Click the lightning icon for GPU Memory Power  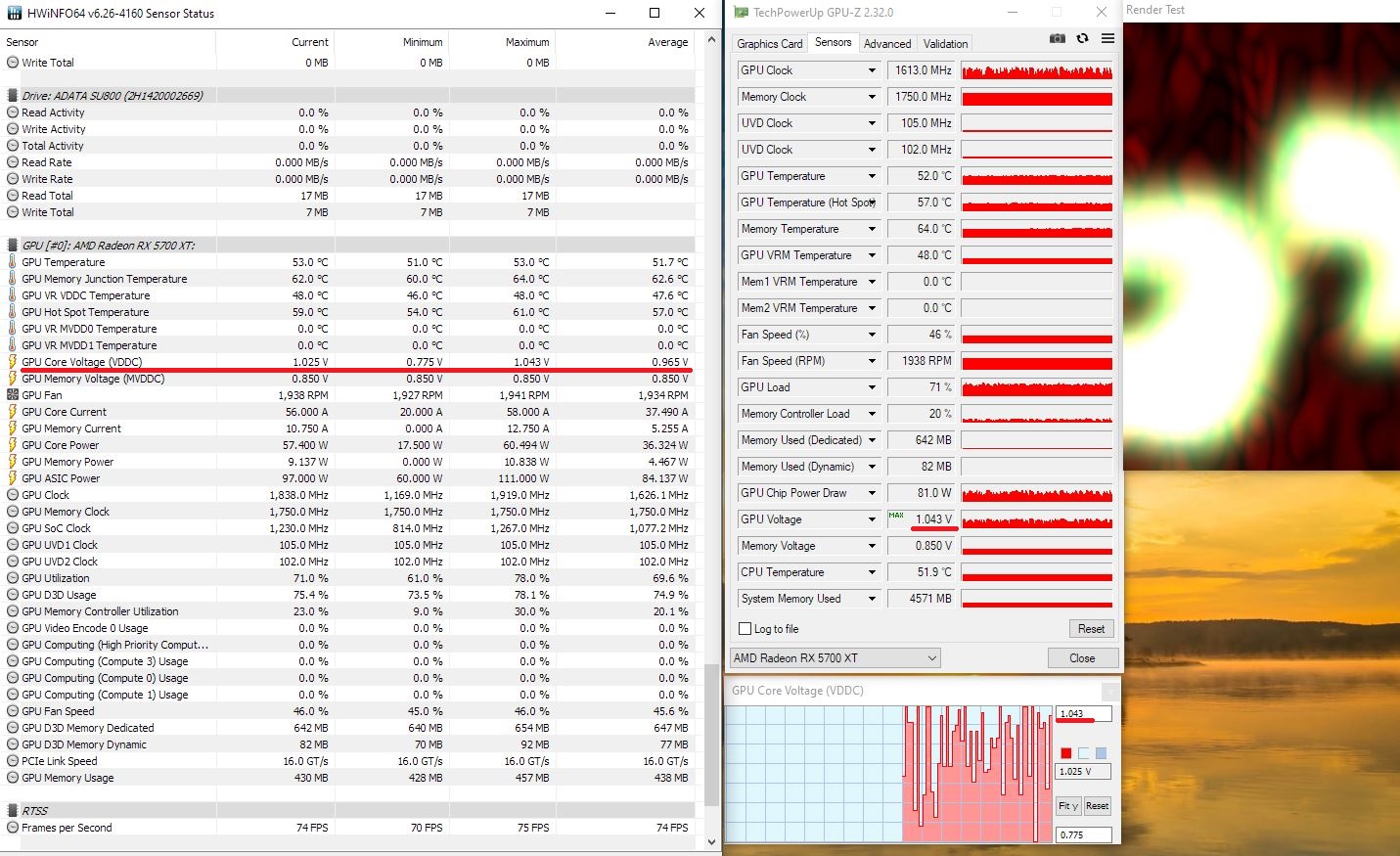click(13, 462)
